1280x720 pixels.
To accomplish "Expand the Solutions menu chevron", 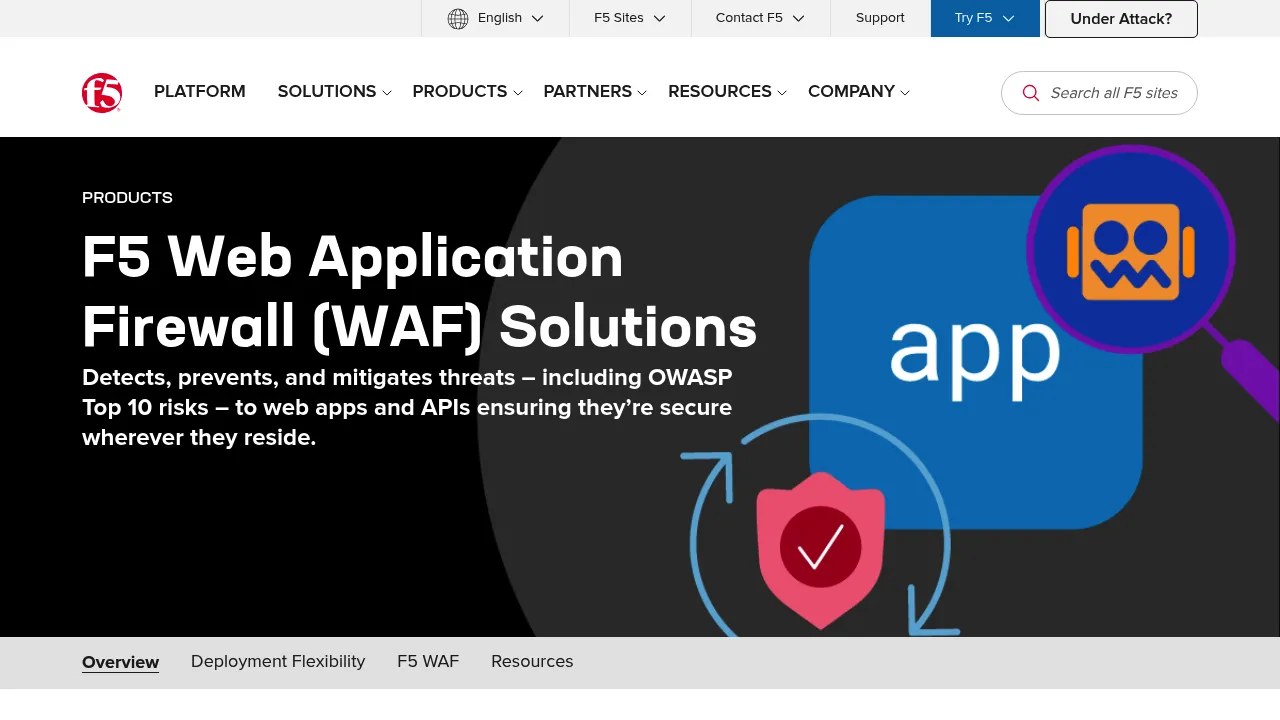I will coord(387,93).
